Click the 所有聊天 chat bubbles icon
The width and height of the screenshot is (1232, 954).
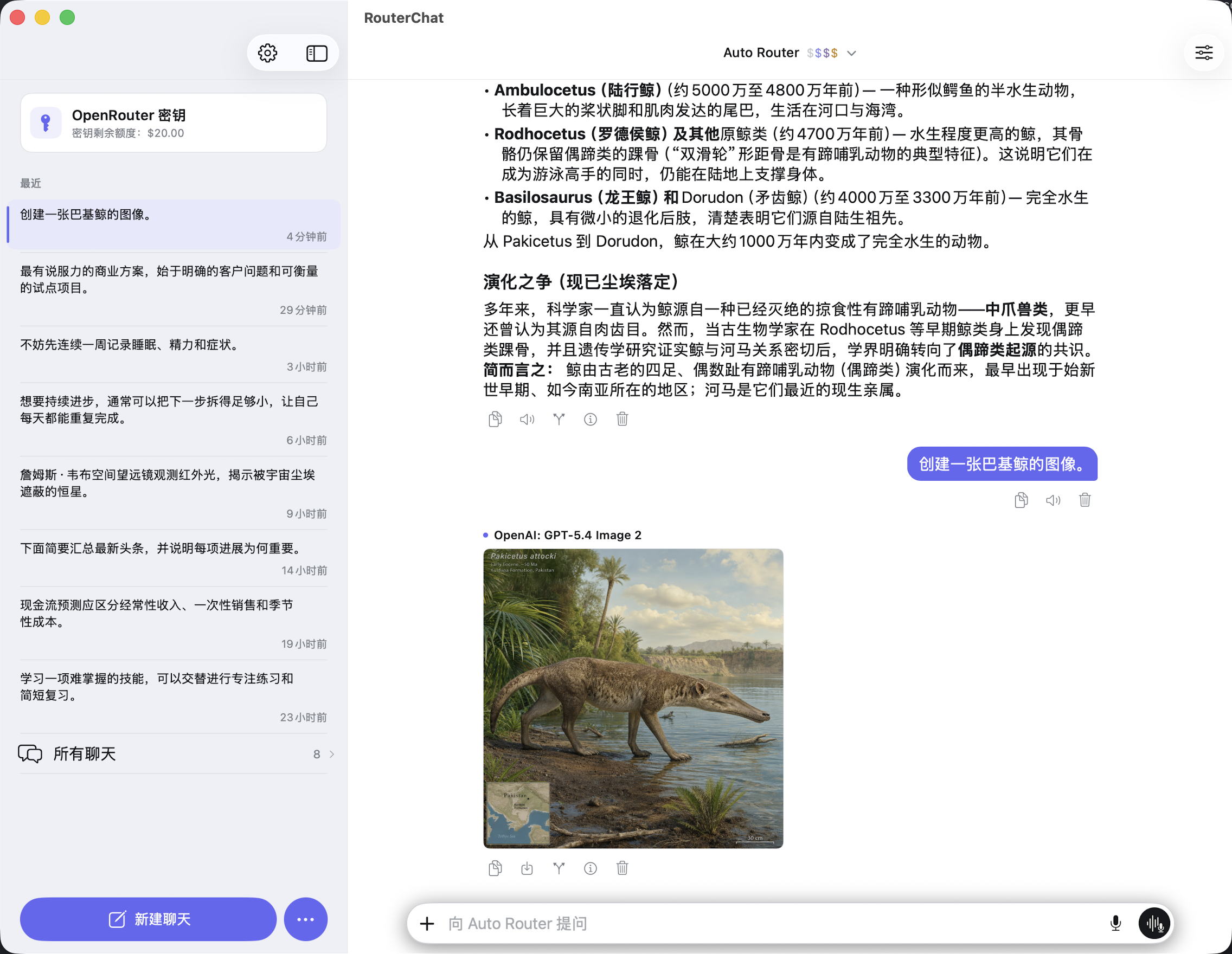[x=30, y=754]
